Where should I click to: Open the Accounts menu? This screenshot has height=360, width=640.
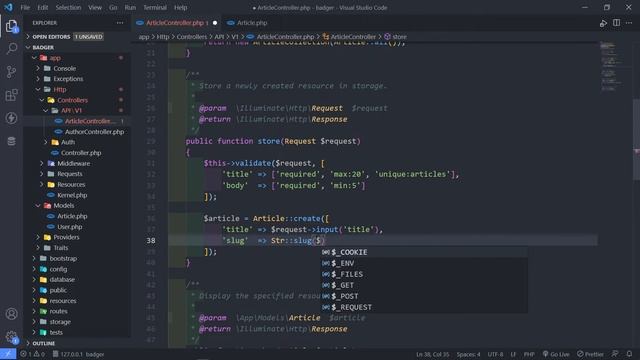tap(11, 314)
